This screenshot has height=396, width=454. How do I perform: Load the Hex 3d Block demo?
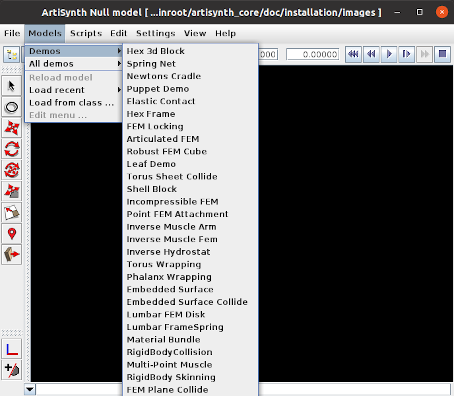tap(191, 51)
